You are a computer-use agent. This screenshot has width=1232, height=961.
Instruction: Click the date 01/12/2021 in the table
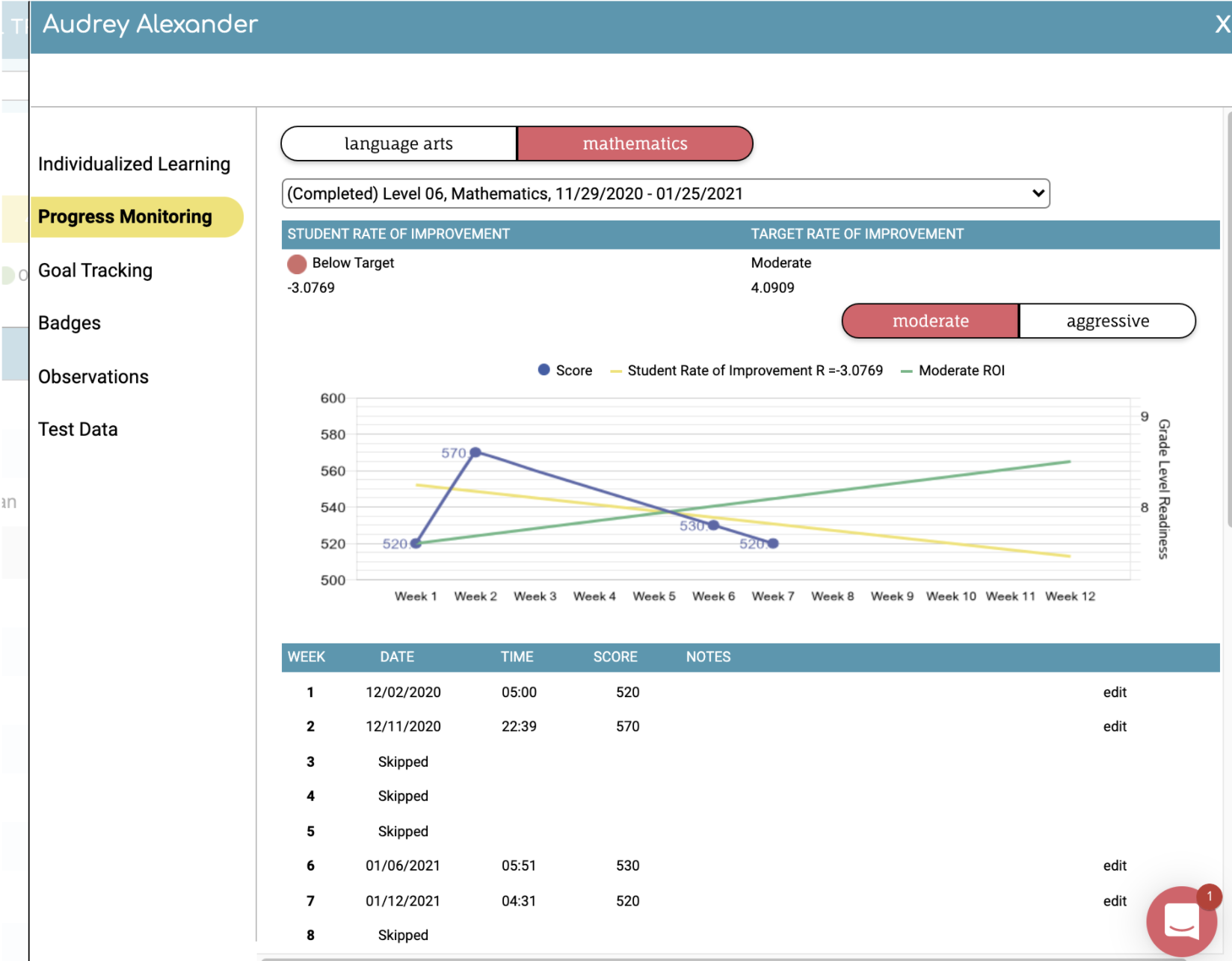pos(403,901)
